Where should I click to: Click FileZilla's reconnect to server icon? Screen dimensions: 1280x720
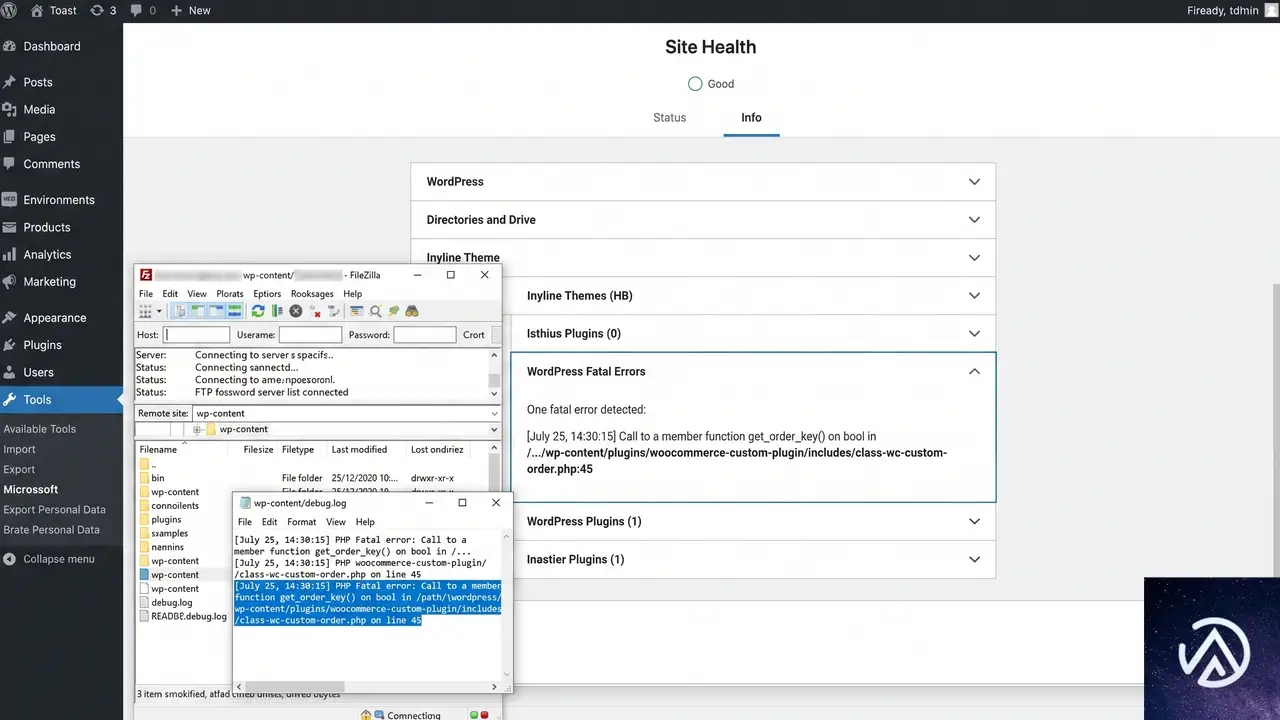tap(334, 312)
